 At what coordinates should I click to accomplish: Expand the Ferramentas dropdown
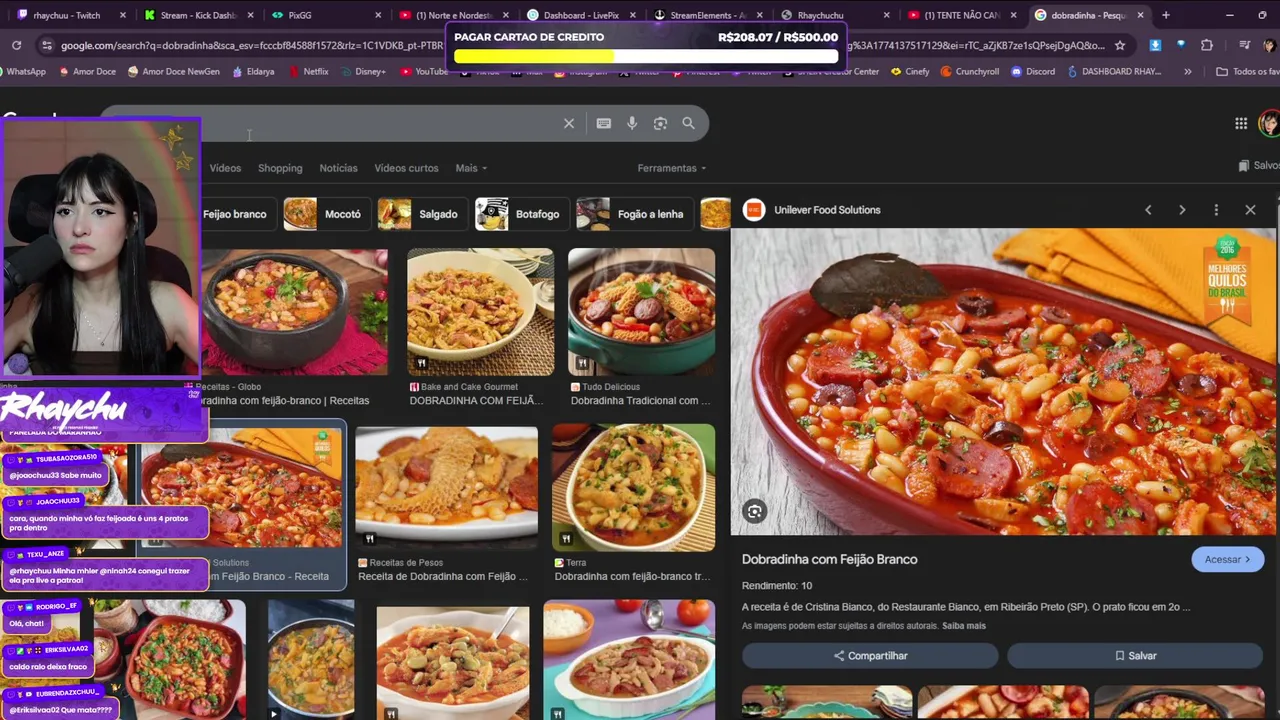[x=672, y=168]
